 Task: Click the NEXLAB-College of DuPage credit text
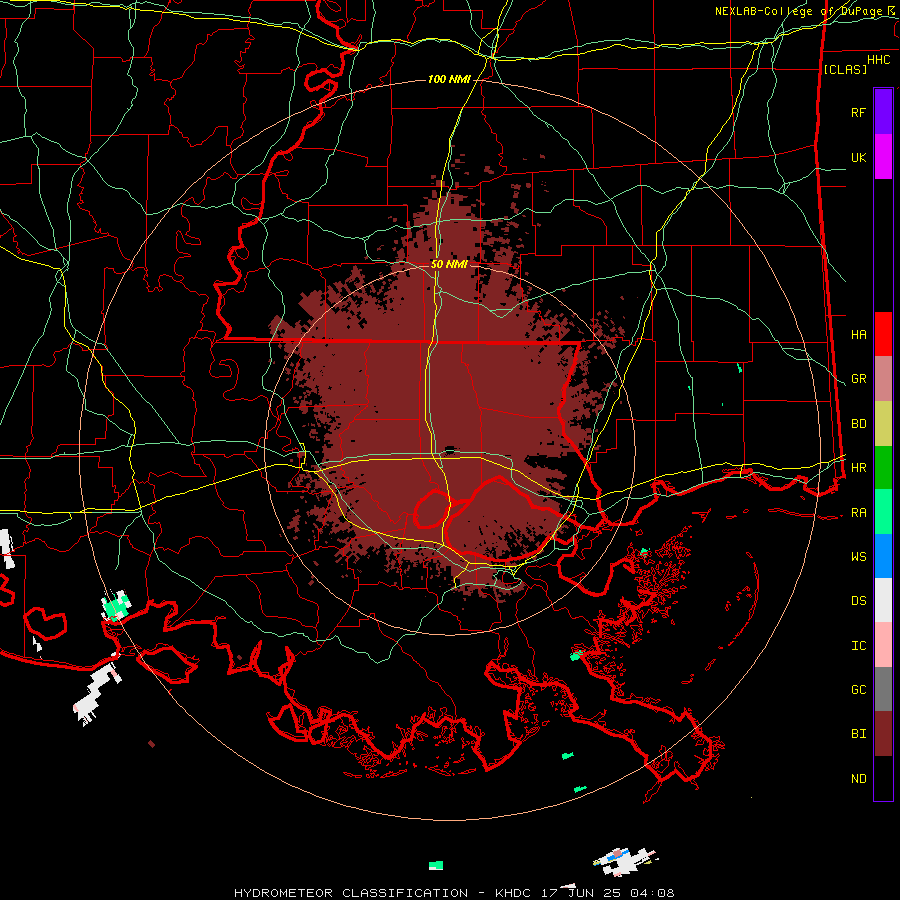point(800,11)
